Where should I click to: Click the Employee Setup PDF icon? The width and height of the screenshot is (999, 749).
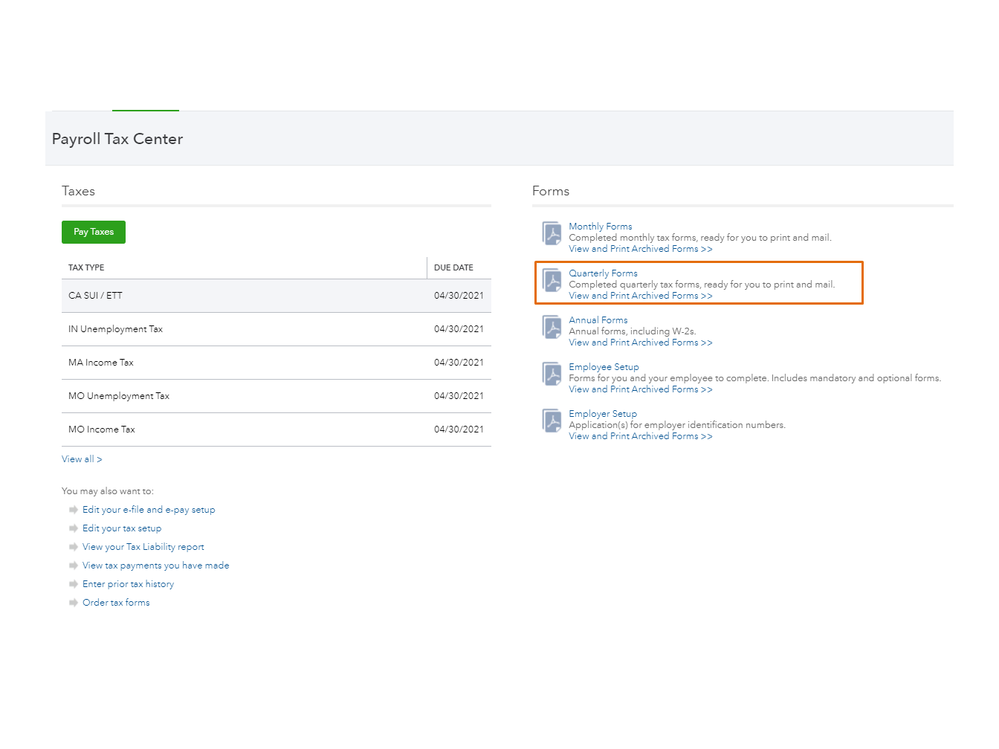pyautogui.click(x=552, y=375)
